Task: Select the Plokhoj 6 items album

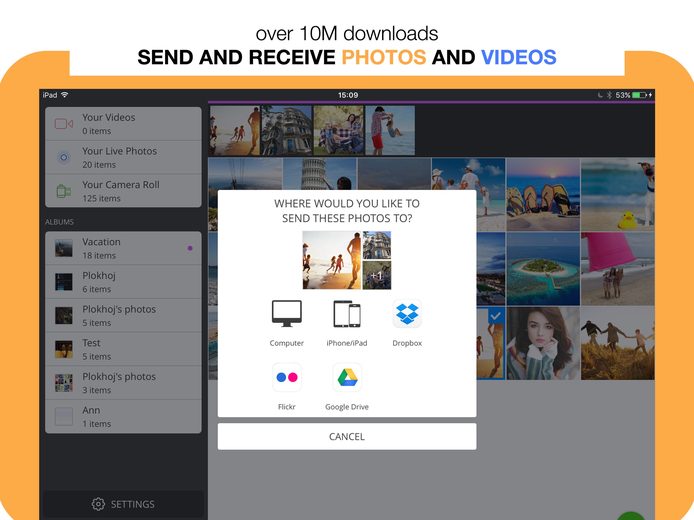Action: point(123,282)
